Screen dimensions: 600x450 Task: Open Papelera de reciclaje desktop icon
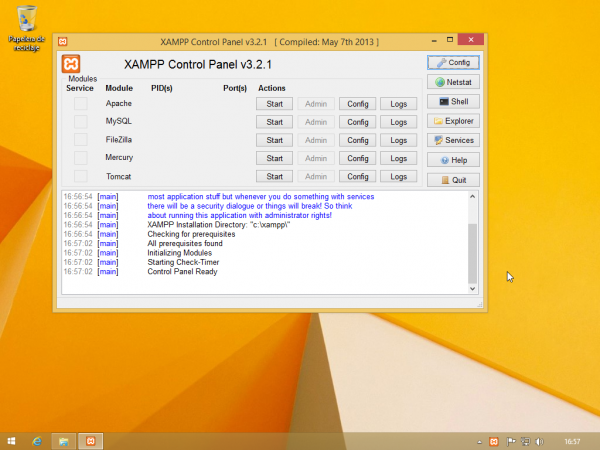pos(26,29)
